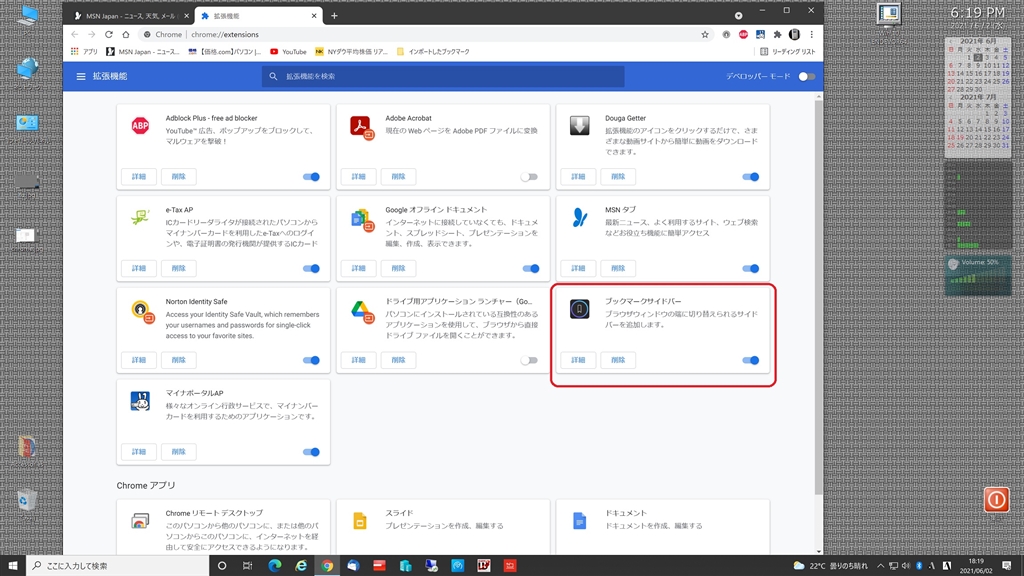Click the Chrome リモート デスクトップ app logo

pyautogui.click(x=140, y=521)
